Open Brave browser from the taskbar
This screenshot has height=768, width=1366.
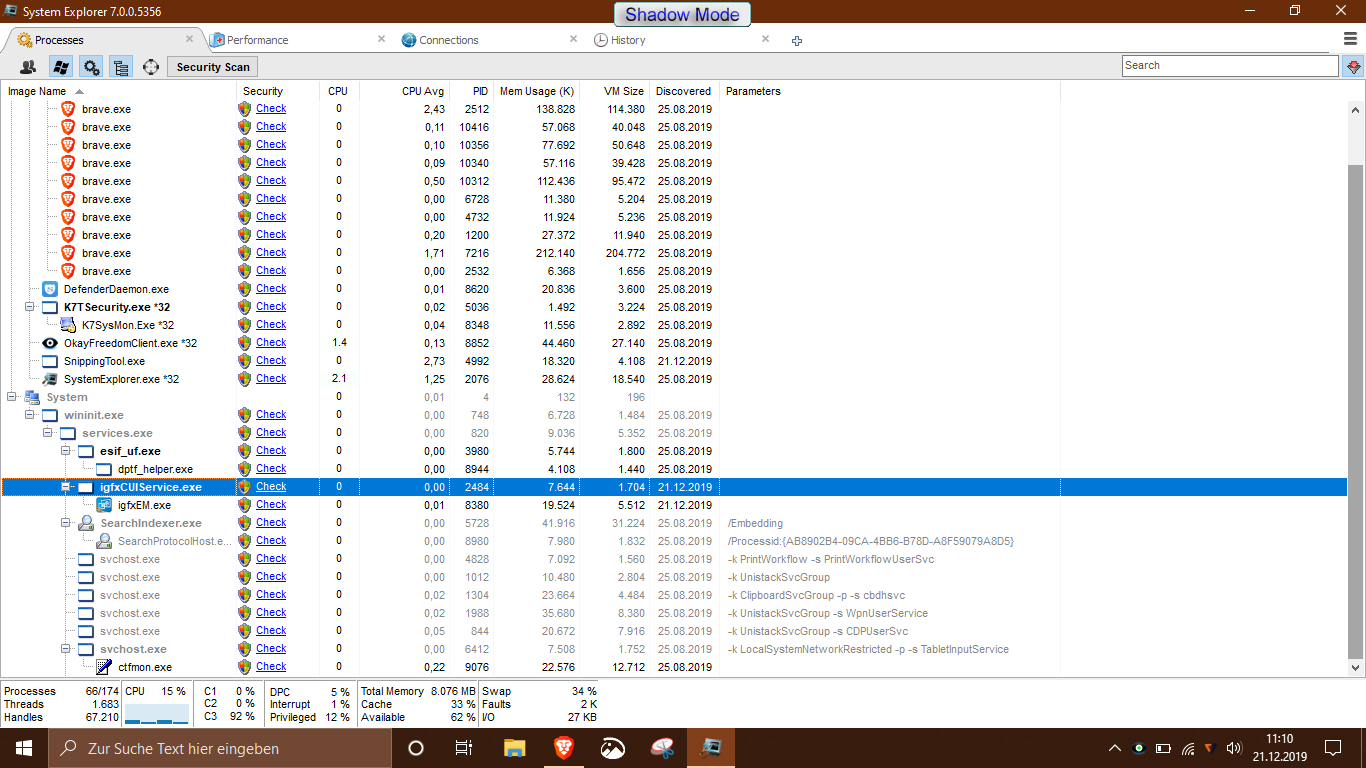pyautogui.click(x=564, y=748)
